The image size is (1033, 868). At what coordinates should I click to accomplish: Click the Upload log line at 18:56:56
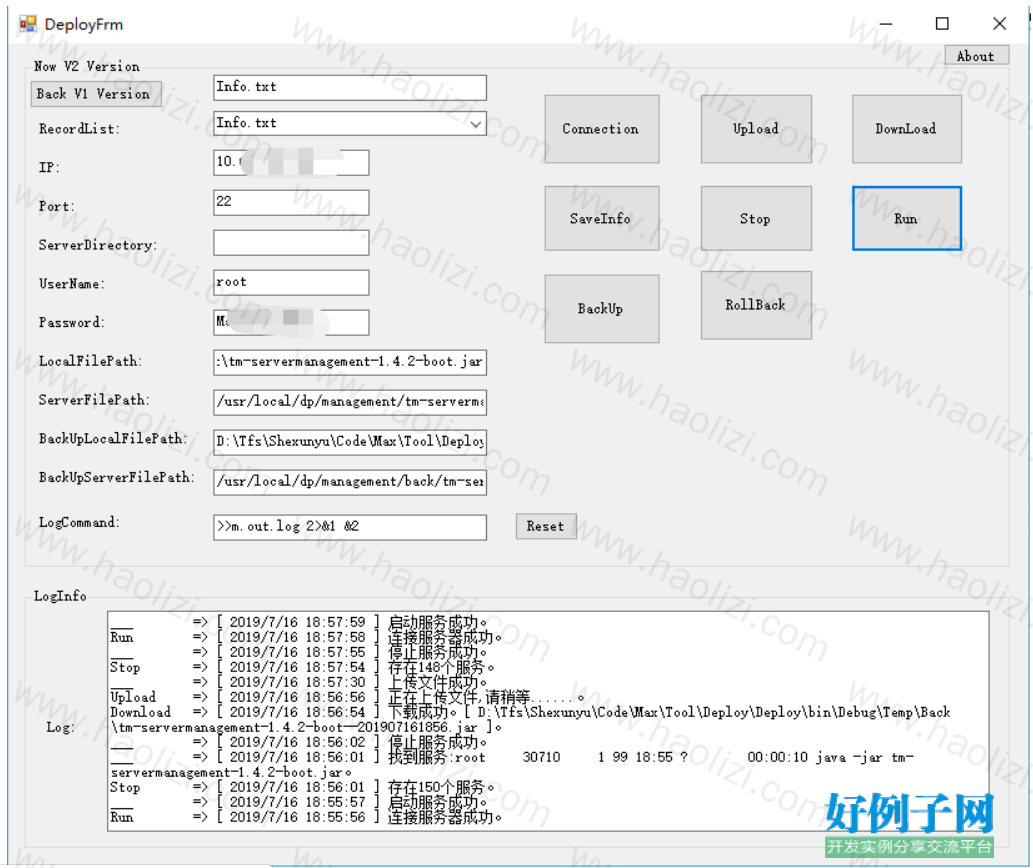tap(348, 697)
